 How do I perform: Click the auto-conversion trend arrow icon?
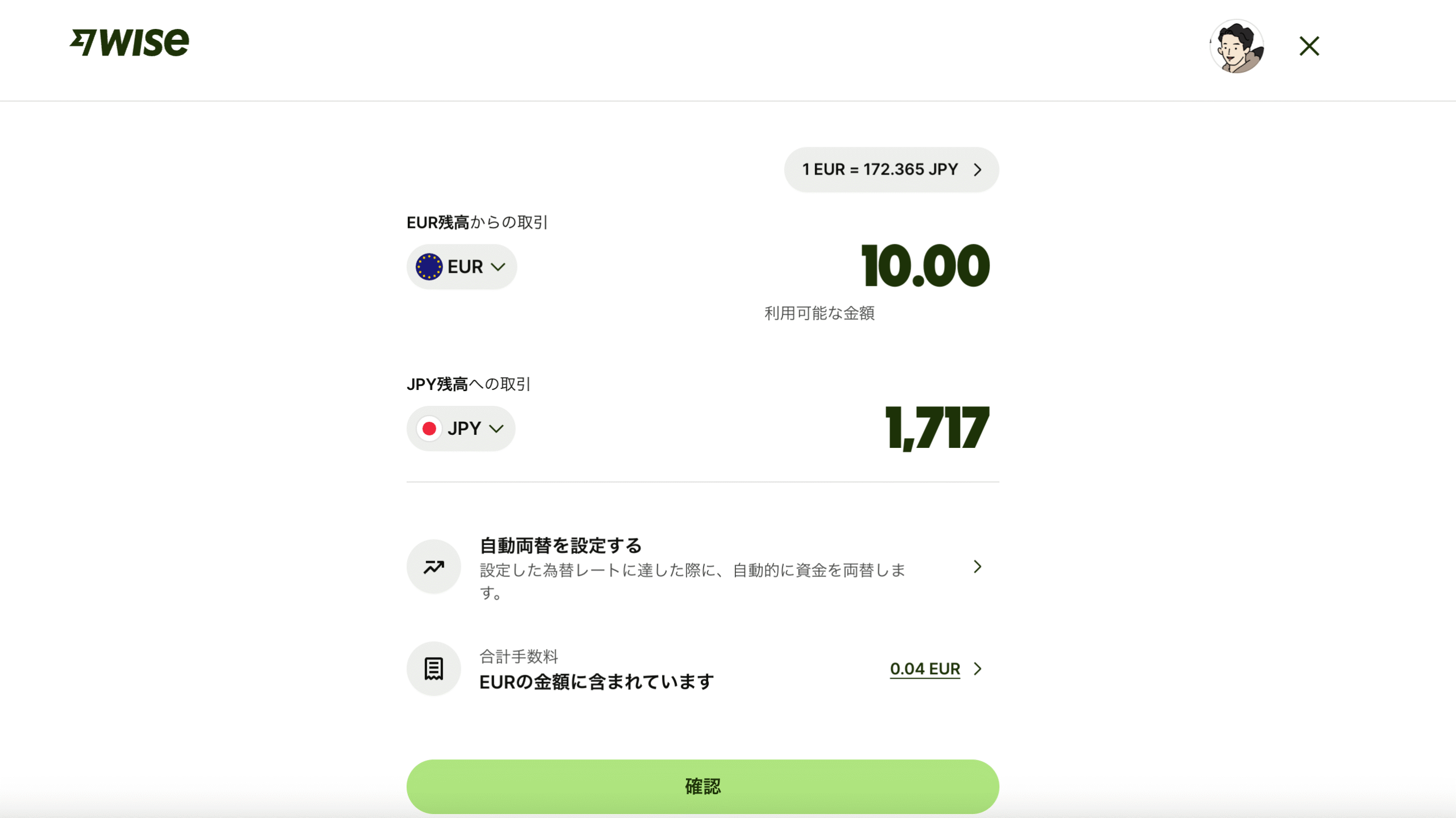pos(433,567)
